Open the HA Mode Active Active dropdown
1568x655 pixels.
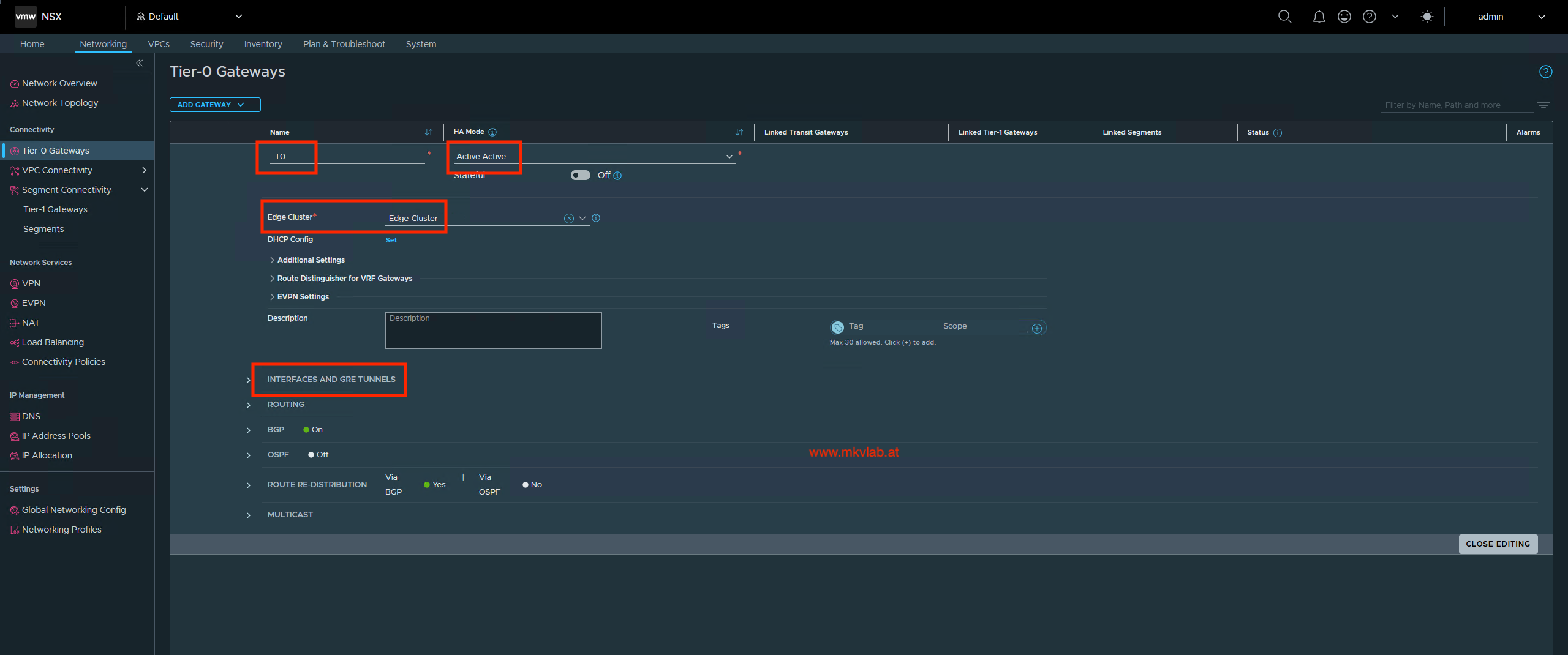594,156
